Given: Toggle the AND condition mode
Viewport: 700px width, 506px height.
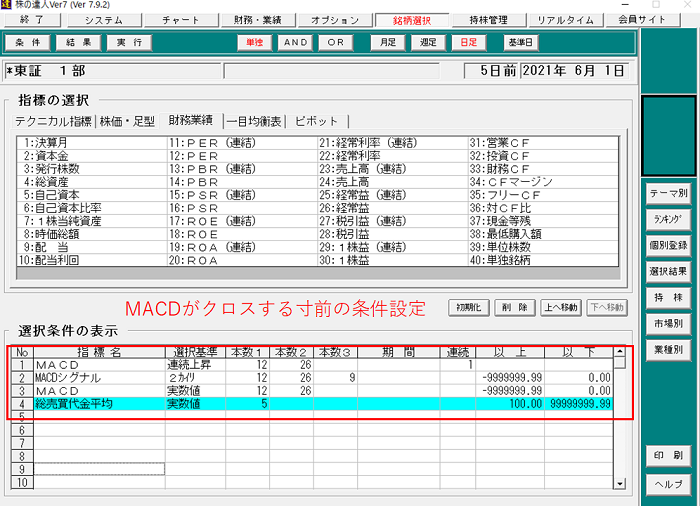Looking at the screenshot, I should 295,42.
